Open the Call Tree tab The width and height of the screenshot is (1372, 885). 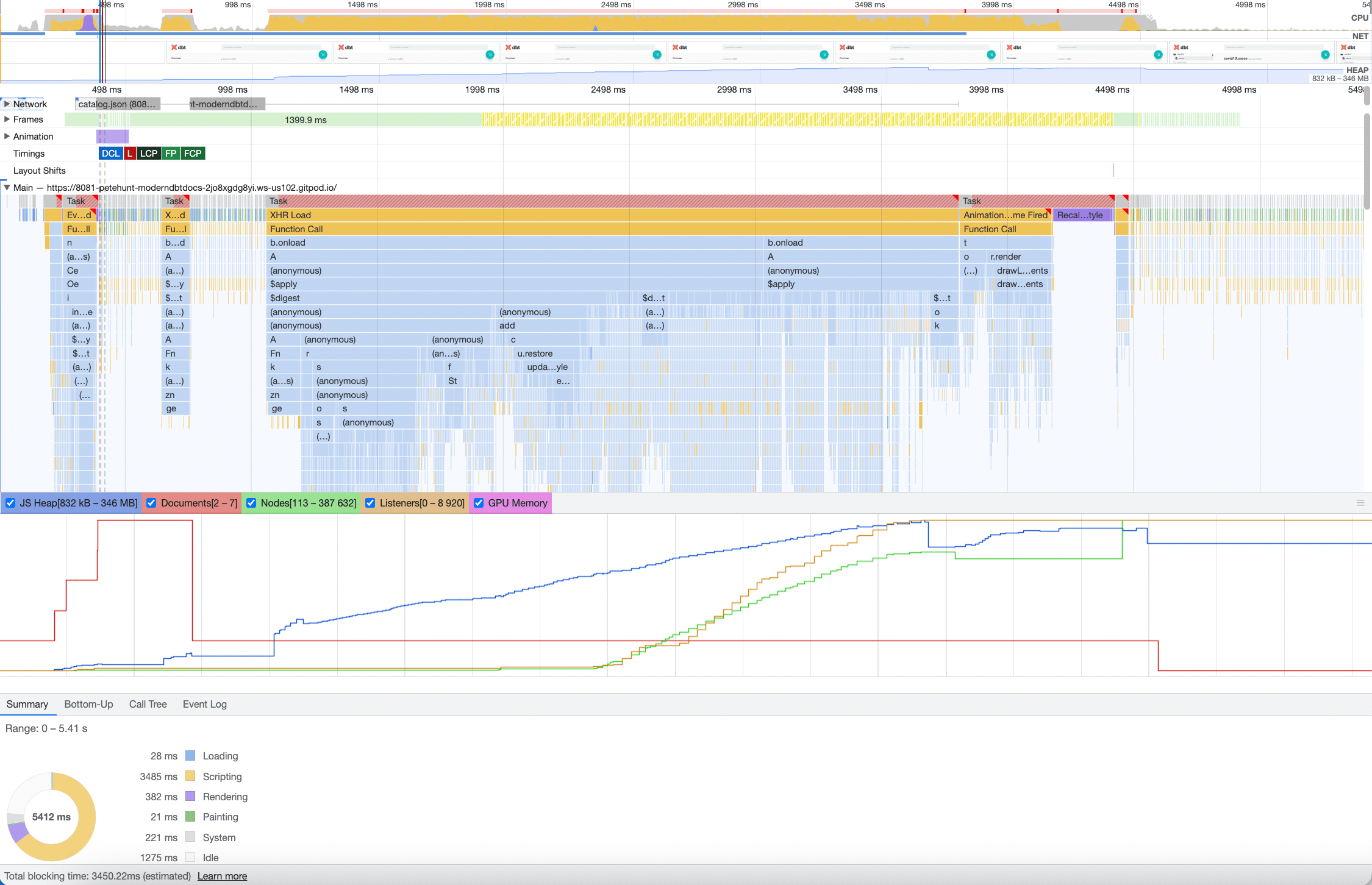(148, 704)
